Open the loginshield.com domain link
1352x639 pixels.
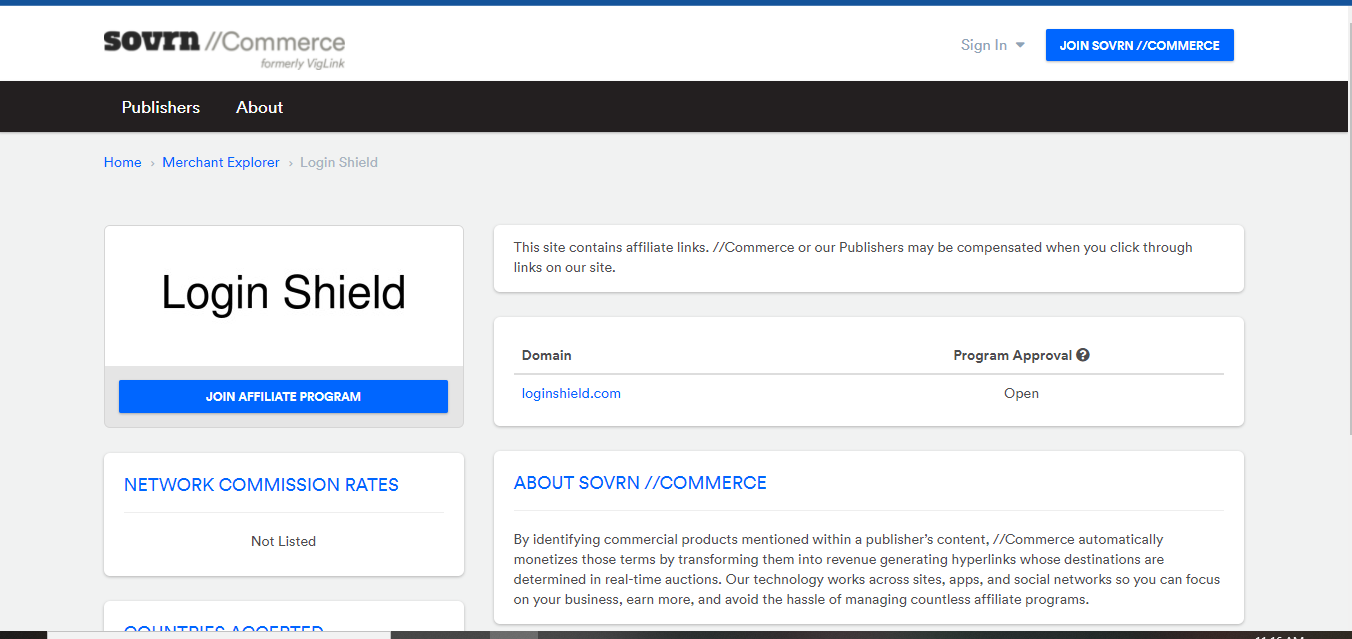[x=571, y=393]
